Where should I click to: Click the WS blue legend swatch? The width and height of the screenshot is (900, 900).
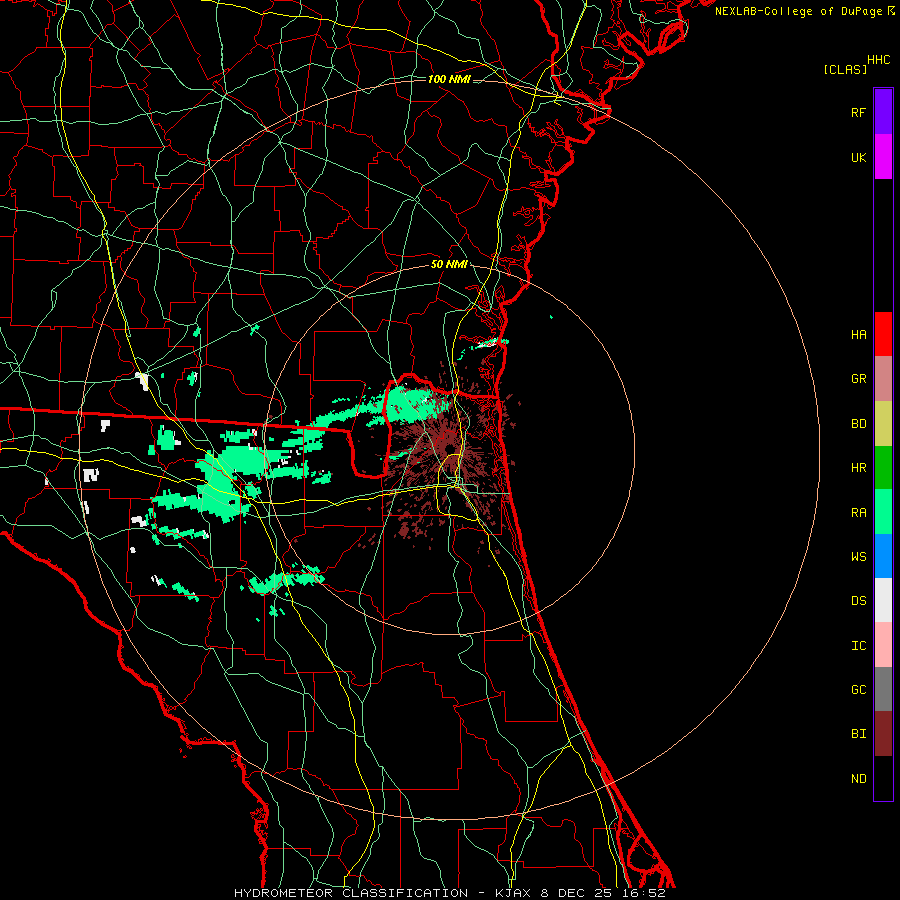pos(883,556)
